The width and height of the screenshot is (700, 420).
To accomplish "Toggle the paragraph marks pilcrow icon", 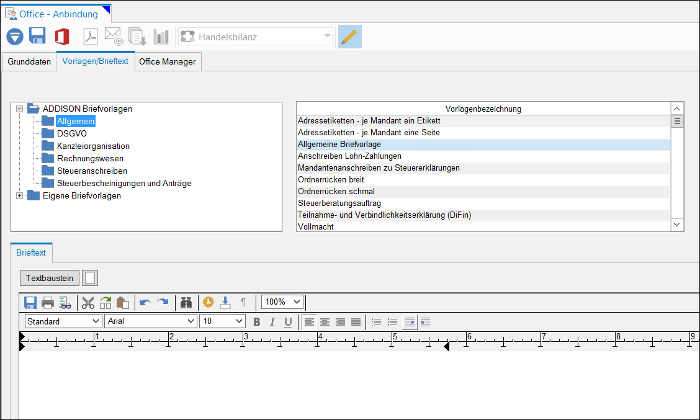I will [243, 303].
